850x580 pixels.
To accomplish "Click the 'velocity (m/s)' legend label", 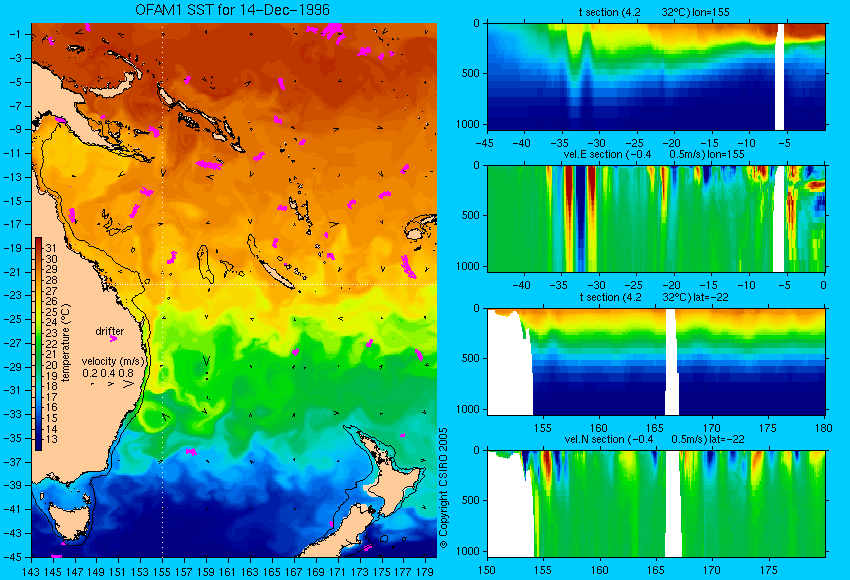I will [x=113, y=361].
